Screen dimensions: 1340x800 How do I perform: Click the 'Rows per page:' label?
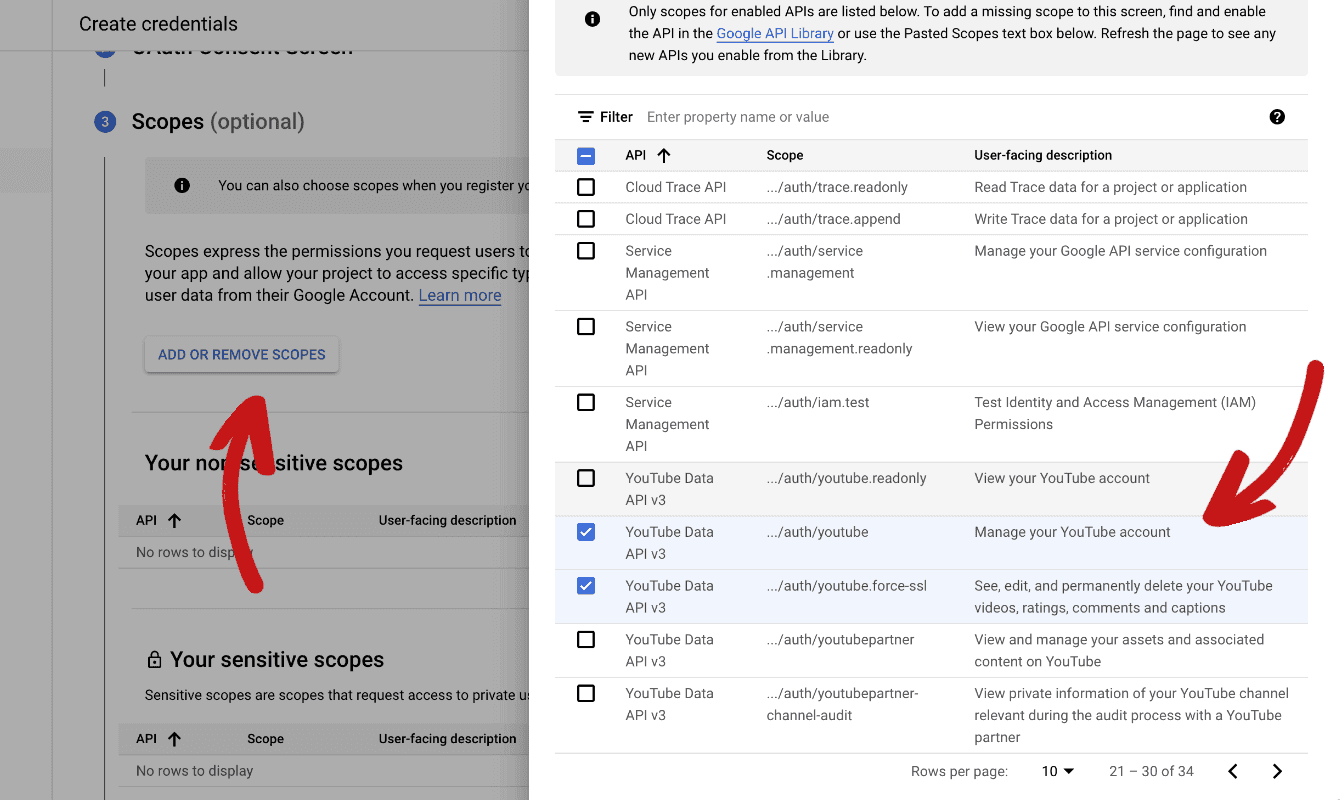click(x=959, y=771)
